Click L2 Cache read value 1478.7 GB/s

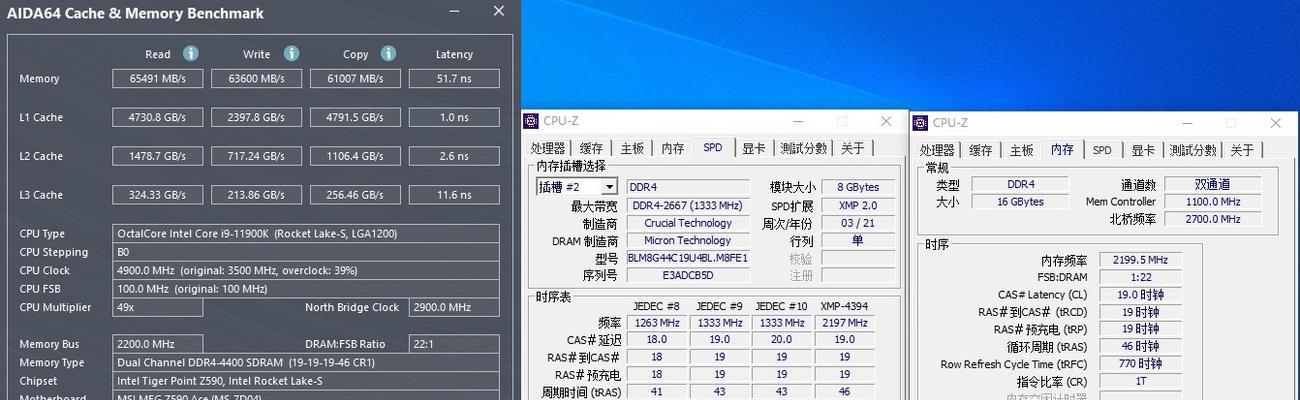[x=157, y=156]
